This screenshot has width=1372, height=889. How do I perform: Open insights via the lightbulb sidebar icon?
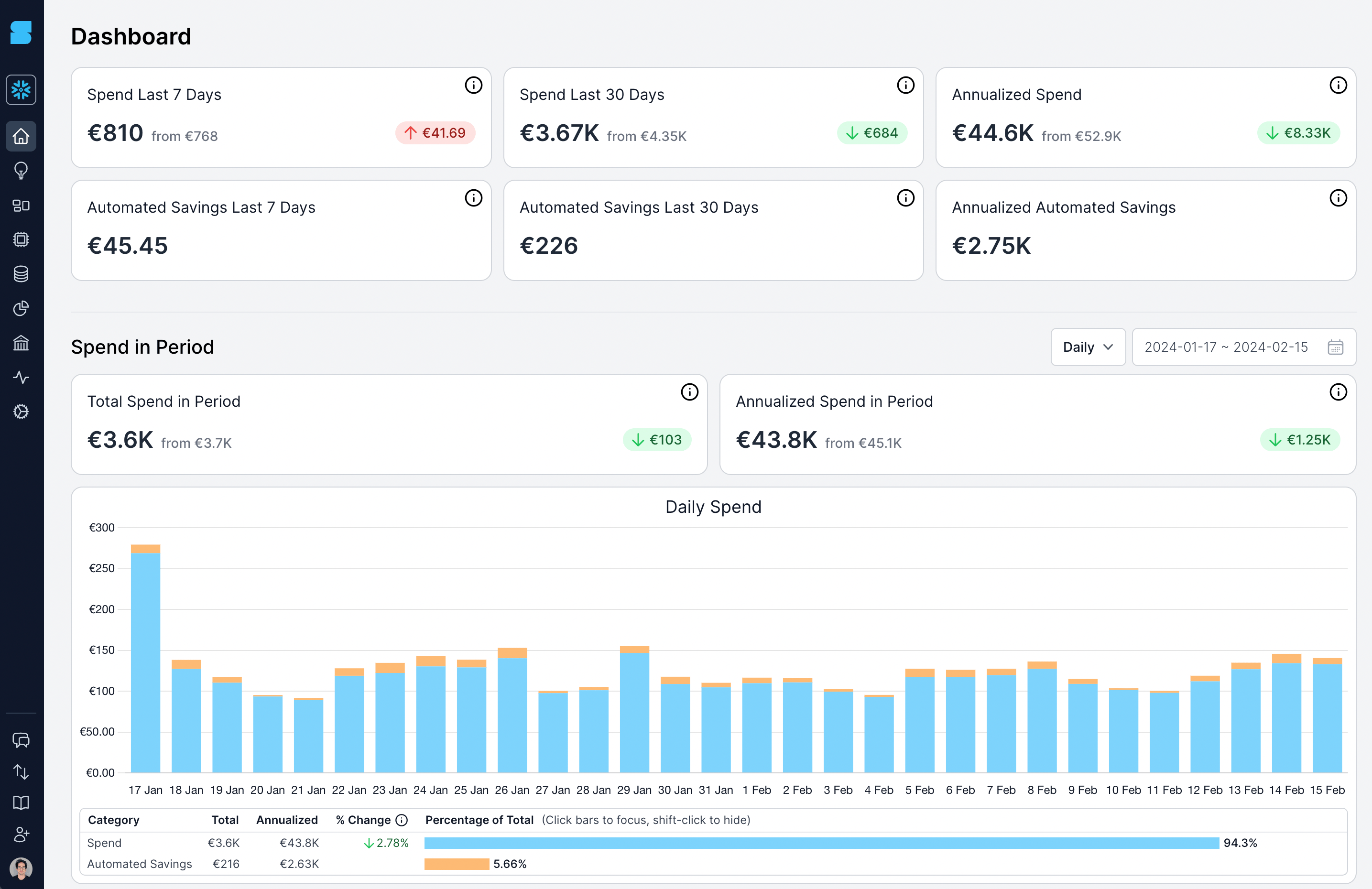point(22,171)
